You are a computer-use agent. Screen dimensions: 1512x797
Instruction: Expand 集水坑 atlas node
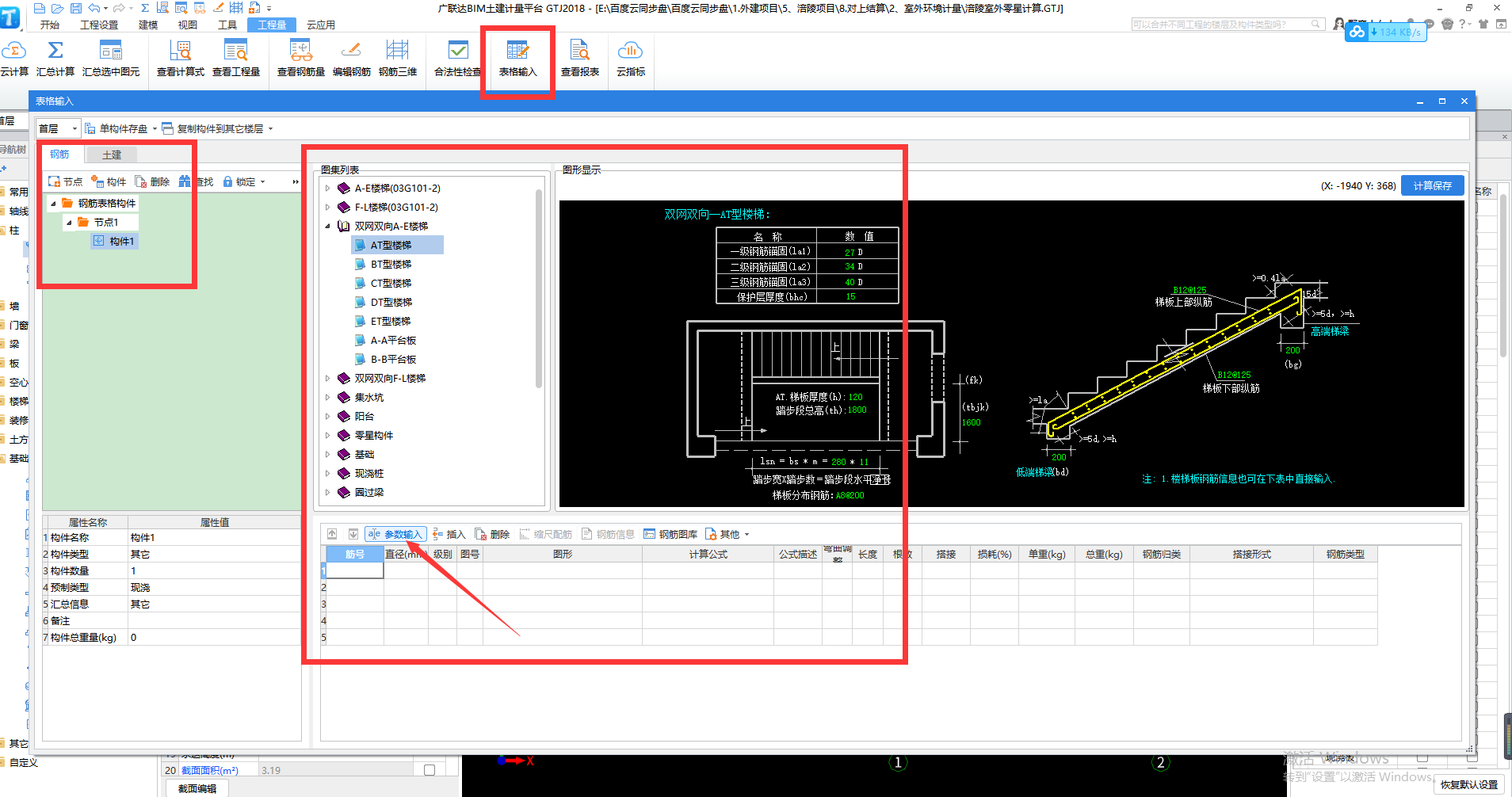tap(328, 397)
